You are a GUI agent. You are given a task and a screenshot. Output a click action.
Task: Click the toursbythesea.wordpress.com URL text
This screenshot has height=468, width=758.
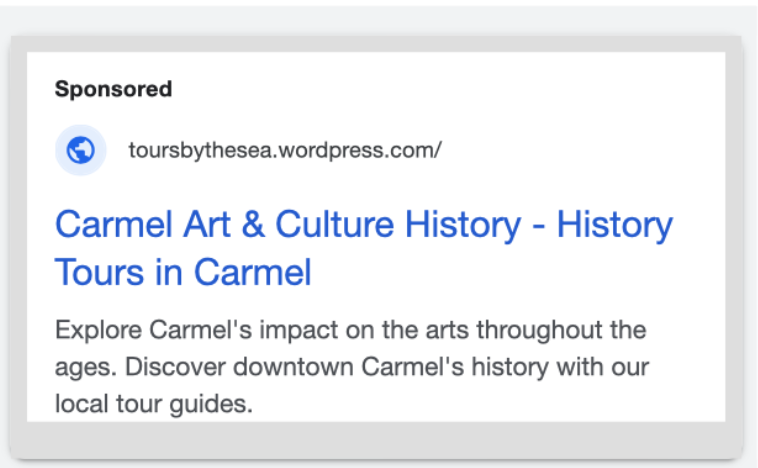[285, 150]
